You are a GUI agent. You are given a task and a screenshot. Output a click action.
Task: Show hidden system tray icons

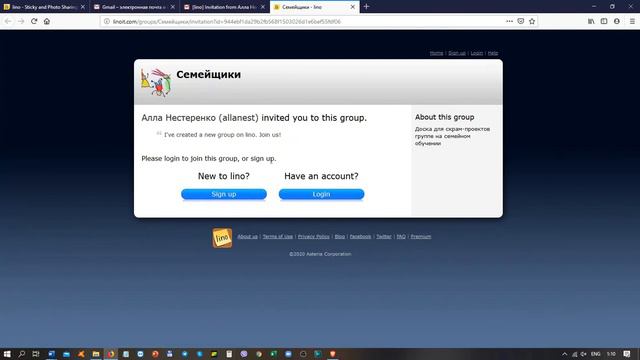[x=564, y=354]
